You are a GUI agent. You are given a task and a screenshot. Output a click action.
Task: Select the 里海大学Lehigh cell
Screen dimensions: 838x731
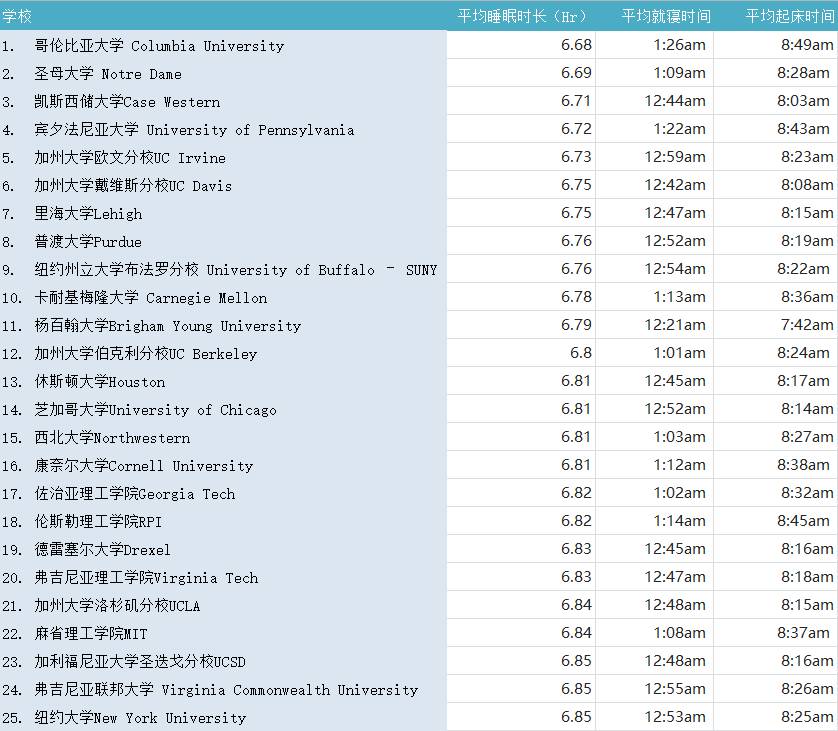click(88, 213)
